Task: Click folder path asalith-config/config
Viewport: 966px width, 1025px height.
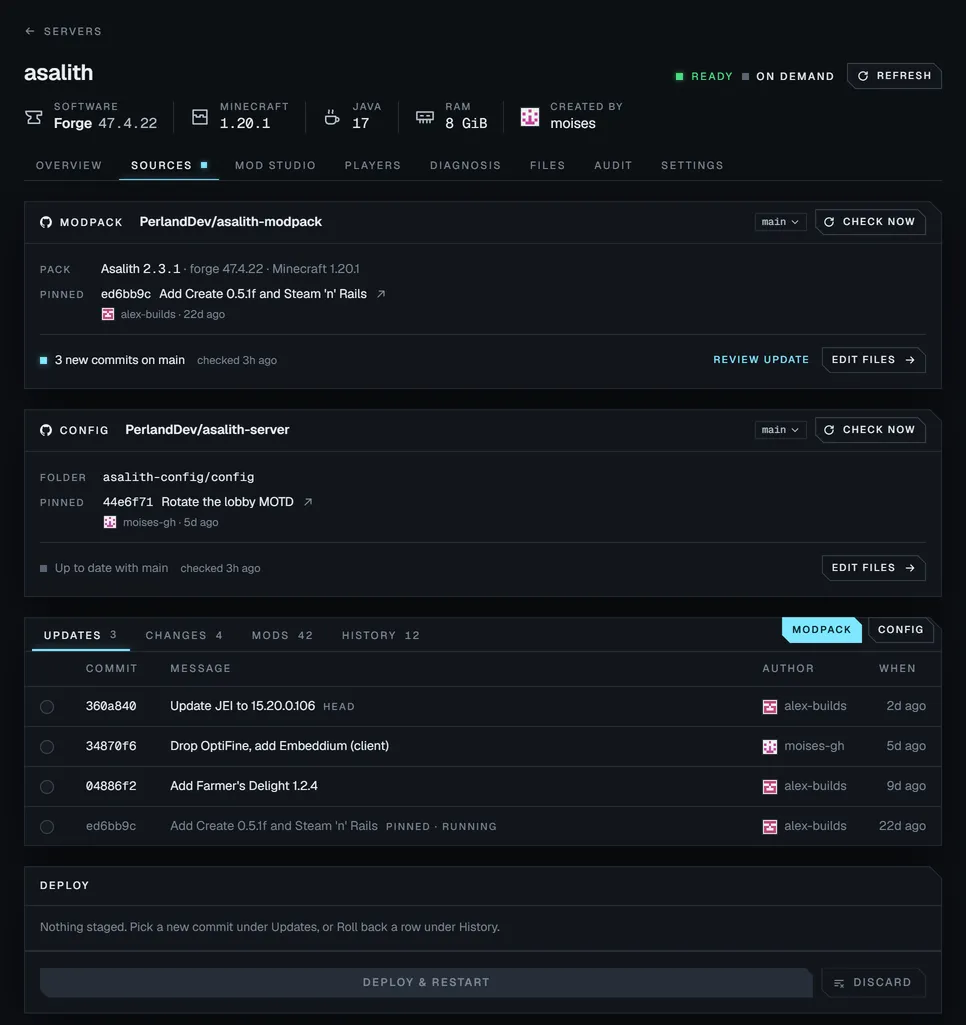Action: click(178, 477)
